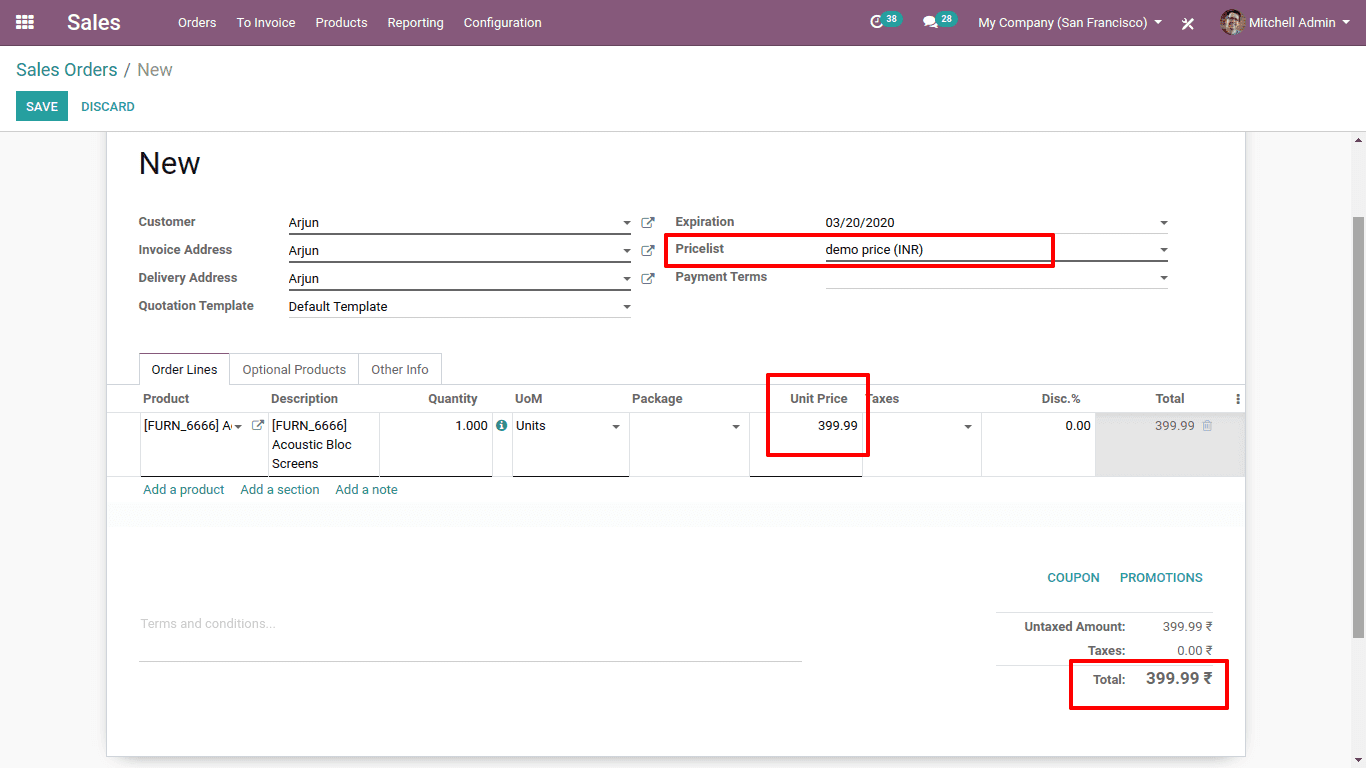This screenshot has height=768, width=1366.
Task: Click the Quantity column header
Action: point(453,399)
